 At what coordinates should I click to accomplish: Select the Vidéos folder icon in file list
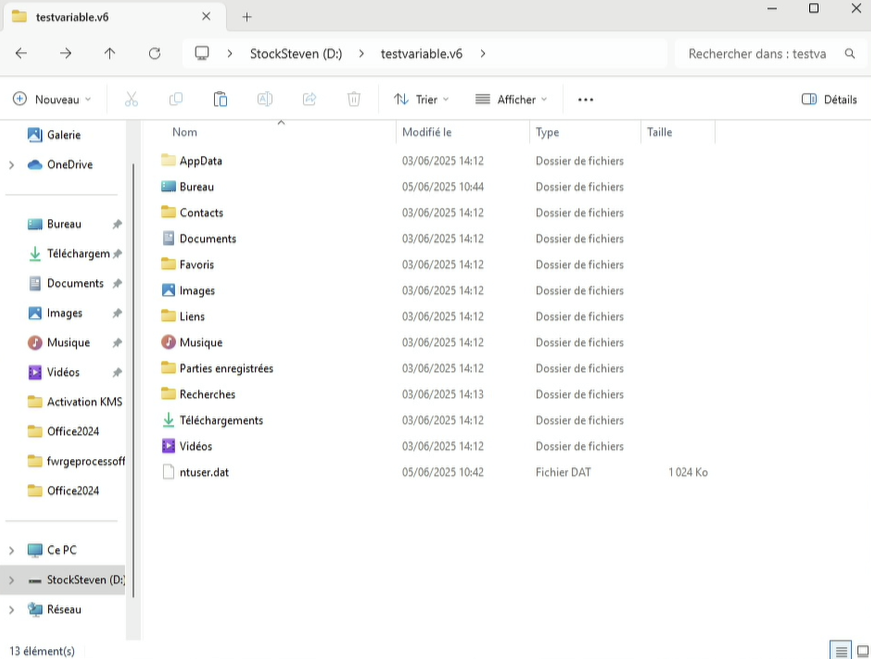(x=168, y=446)
